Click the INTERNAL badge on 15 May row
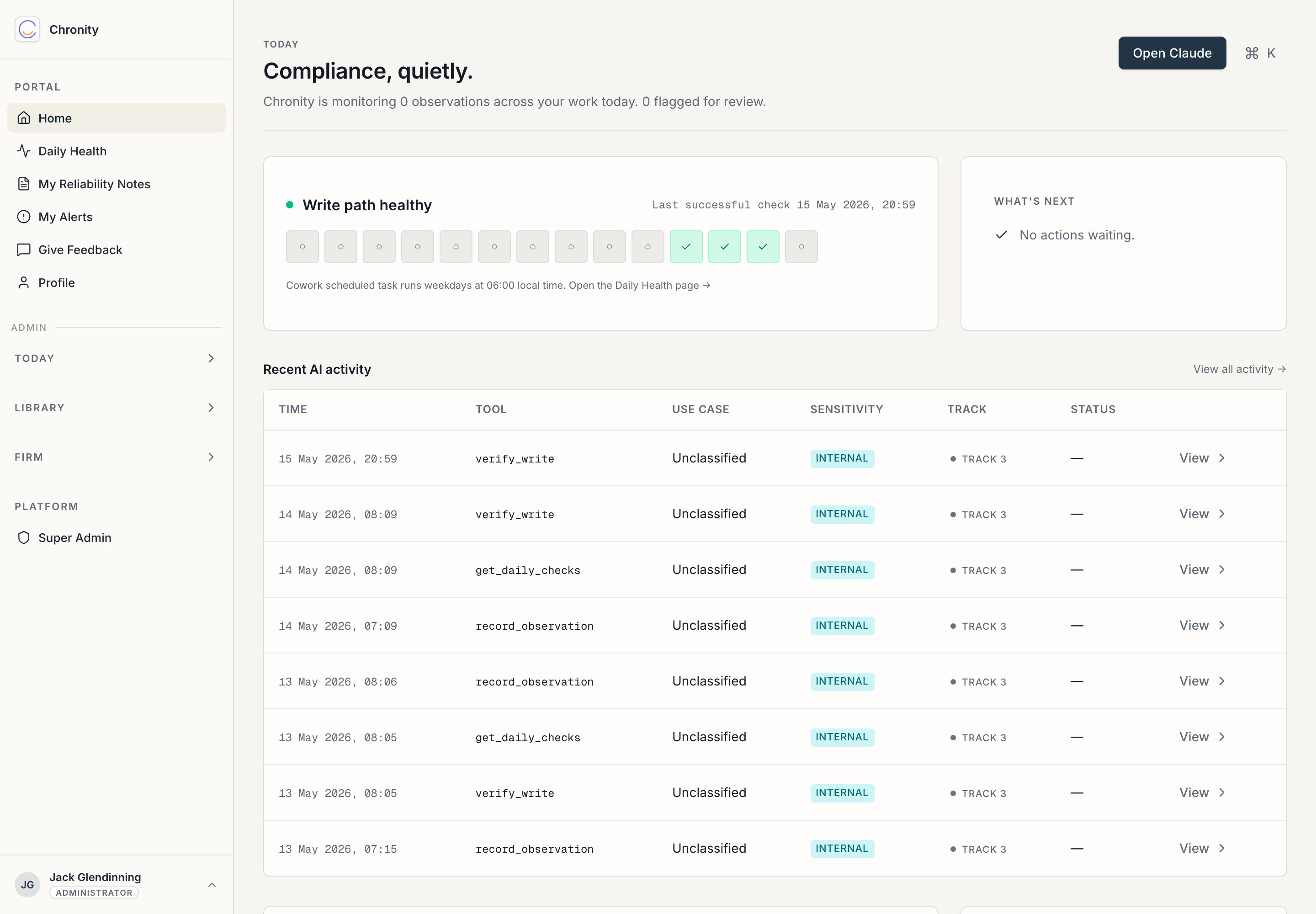Image resolution: width=1316 pixels, height=914 pixels. tap(842, 458)
